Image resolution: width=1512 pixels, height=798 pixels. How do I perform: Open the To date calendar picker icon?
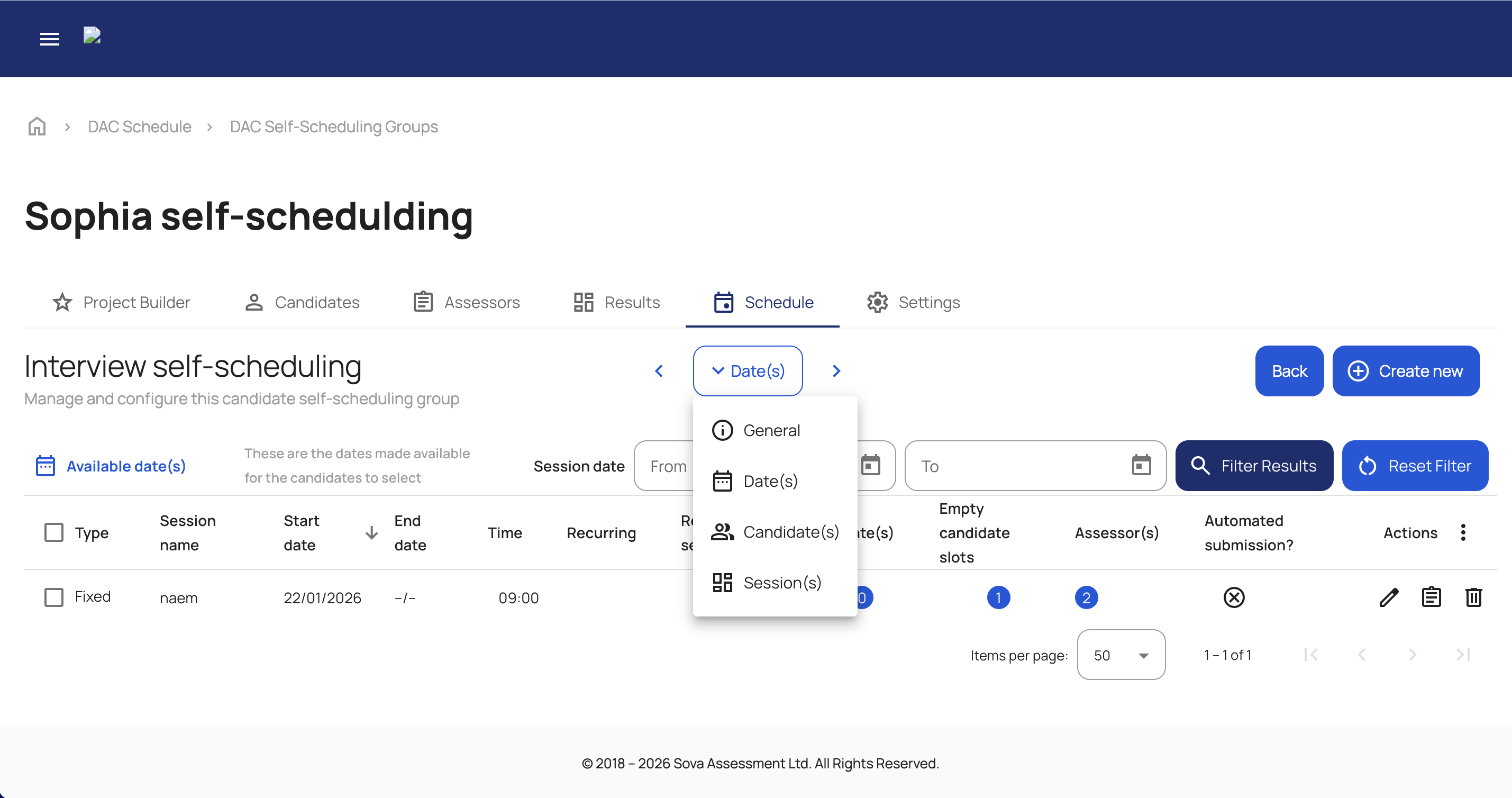[1141, 466]
